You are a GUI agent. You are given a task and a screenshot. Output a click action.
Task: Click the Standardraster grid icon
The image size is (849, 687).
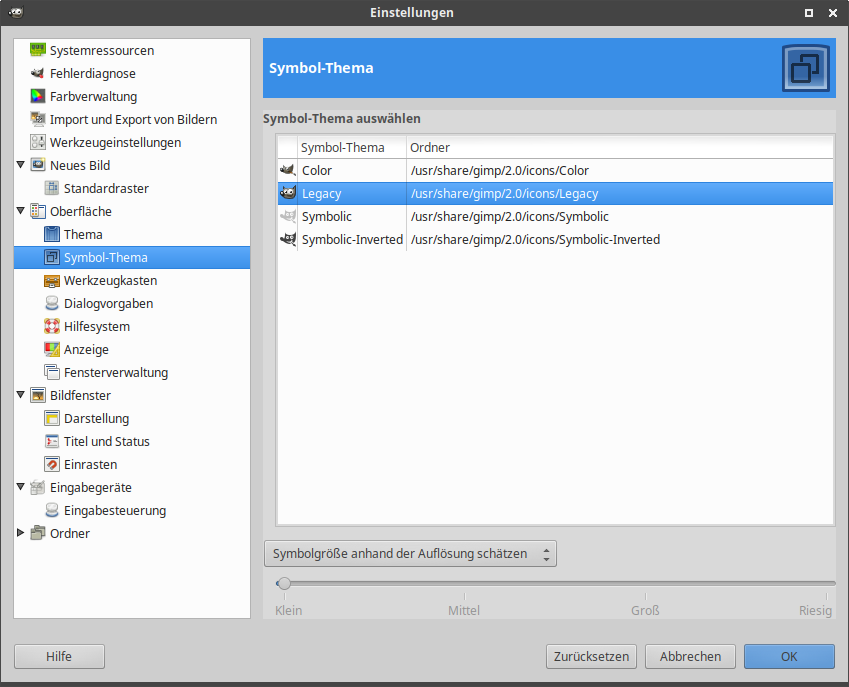(52, 188)
